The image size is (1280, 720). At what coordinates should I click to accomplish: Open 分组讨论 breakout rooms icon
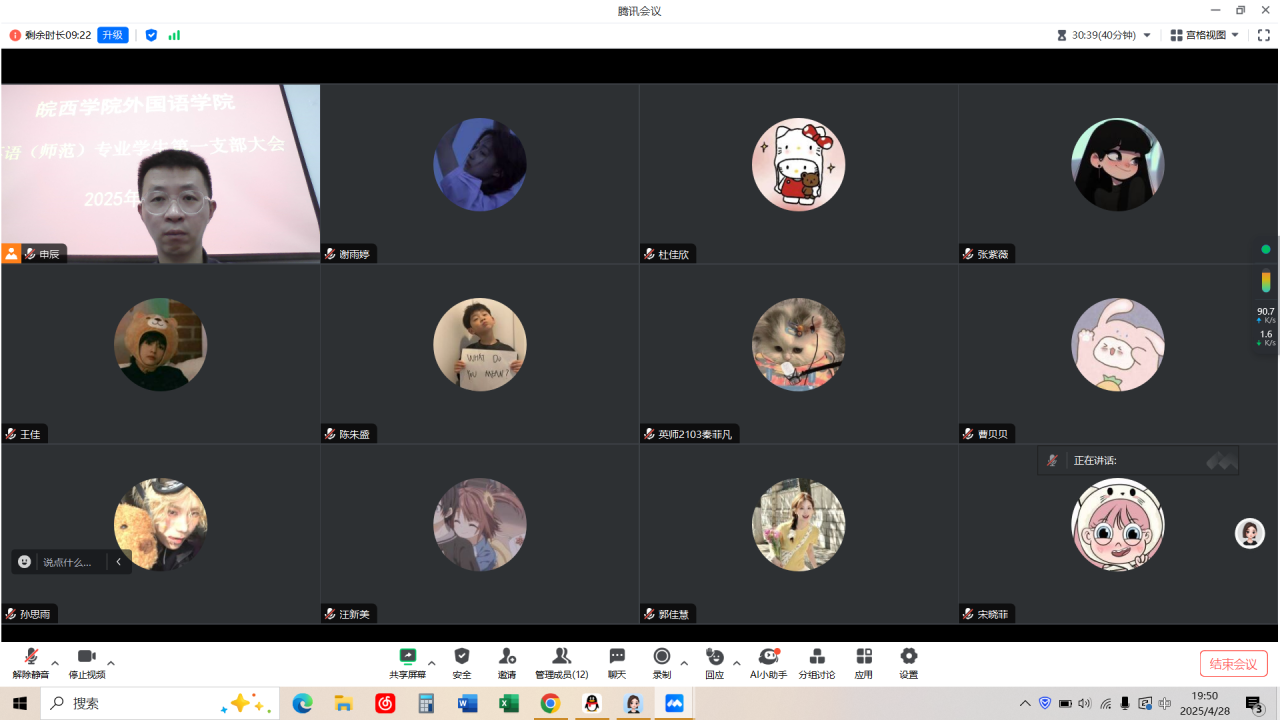coord(816,663)
